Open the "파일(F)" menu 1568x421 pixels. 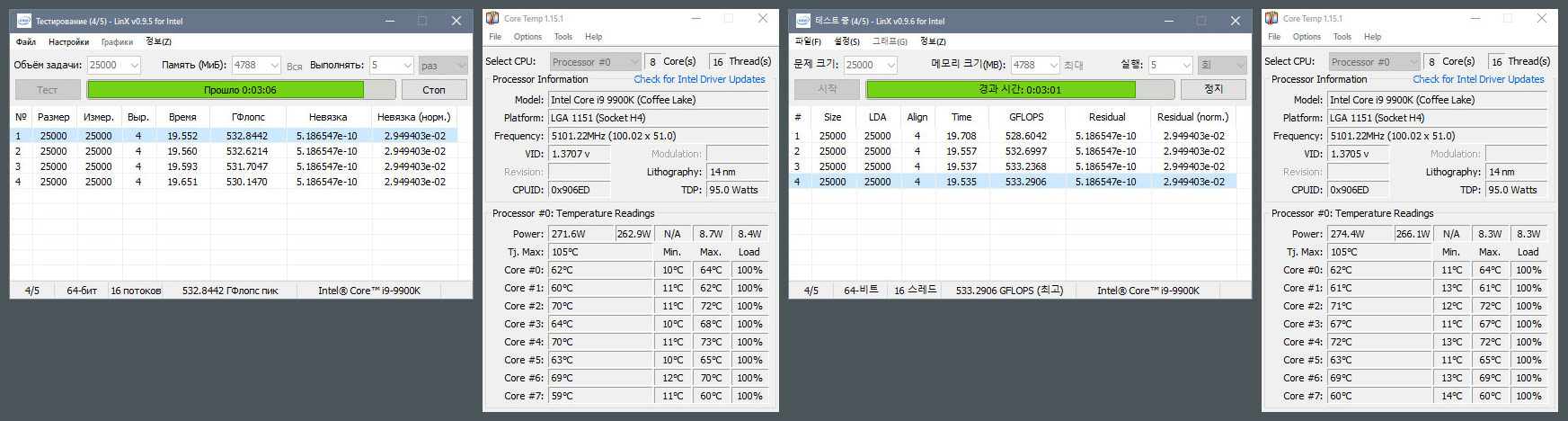pyautogui.click(x=808, y=41)
